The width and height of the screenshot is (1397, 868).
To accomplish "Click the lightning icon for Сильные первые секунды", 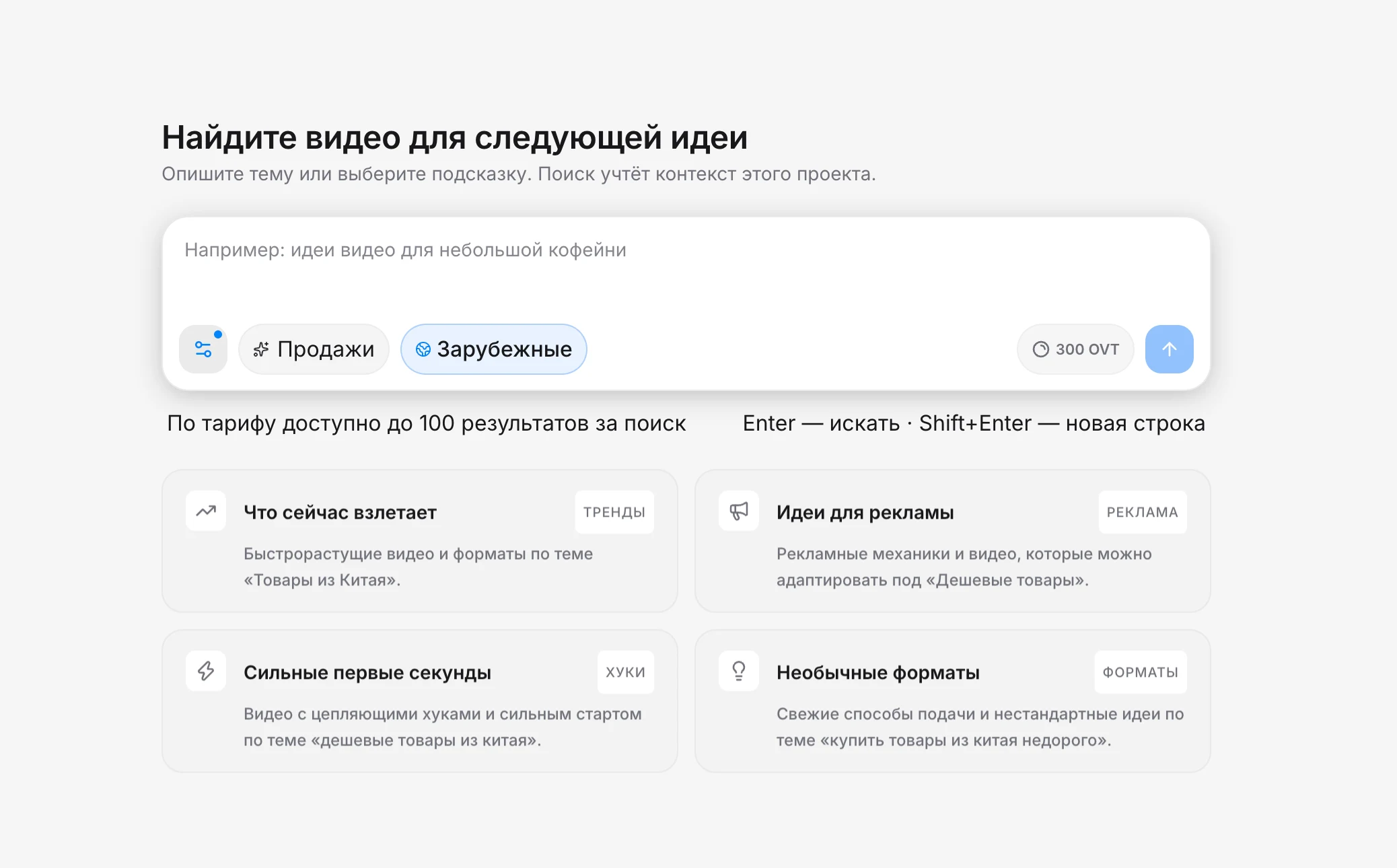I will click(x=206, y=671).
